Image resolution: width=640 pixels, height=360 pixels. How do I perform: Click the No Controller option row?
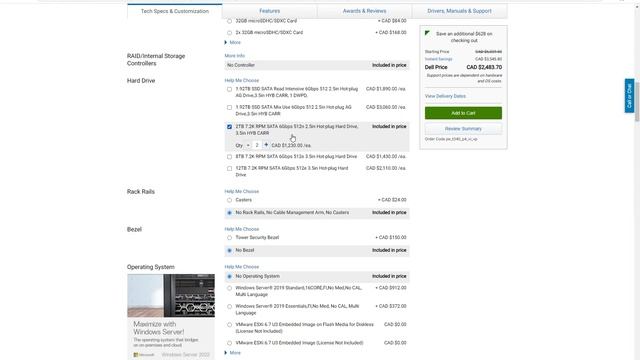tap(317, 65)
